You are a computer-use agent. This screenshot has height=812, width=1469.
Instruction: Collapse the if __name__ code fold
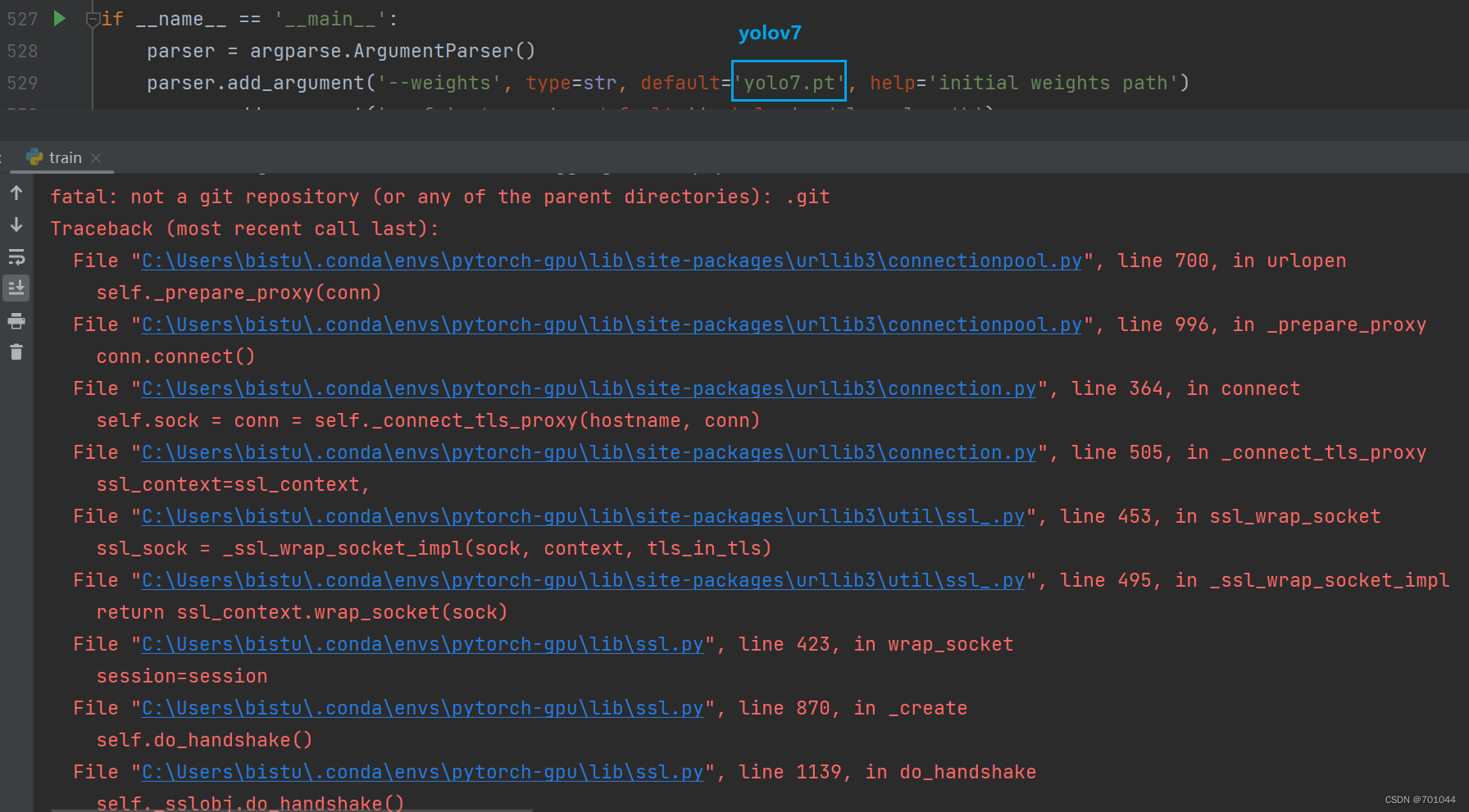[x=93, y=20]
